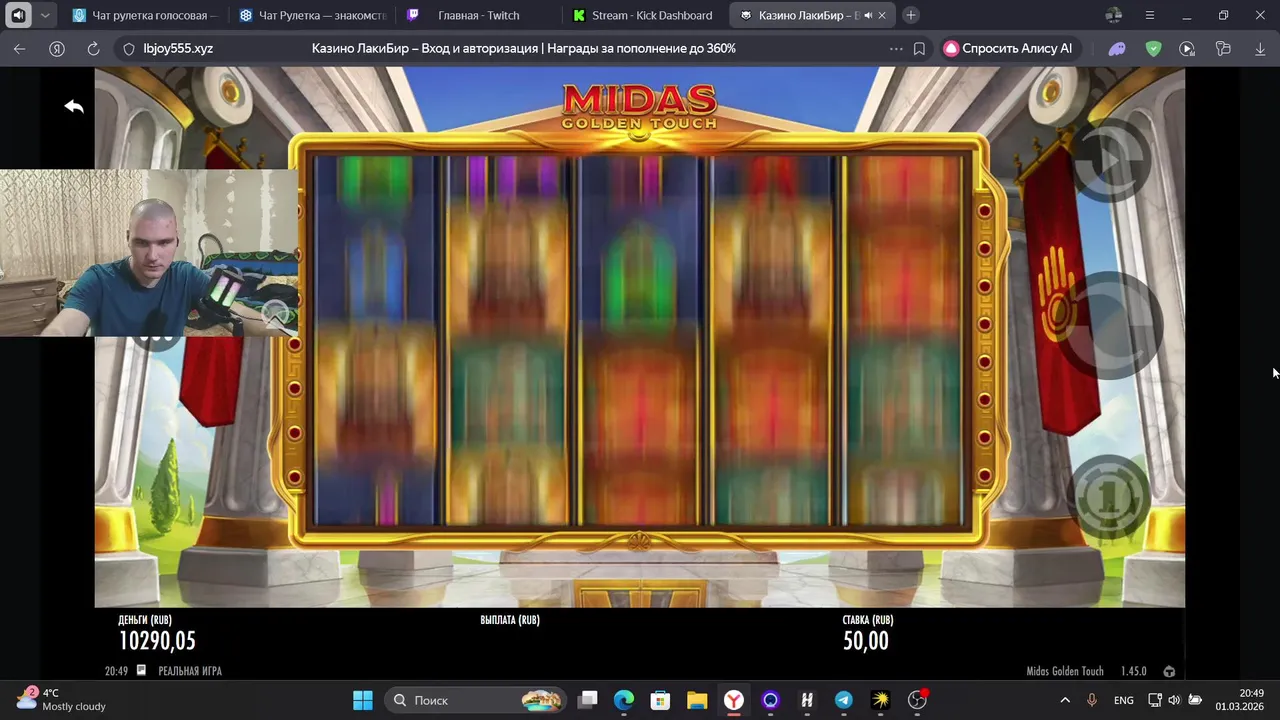Click the lbjoy555.xyz address field
1280x720 pixels.
(x=178, y=48)
